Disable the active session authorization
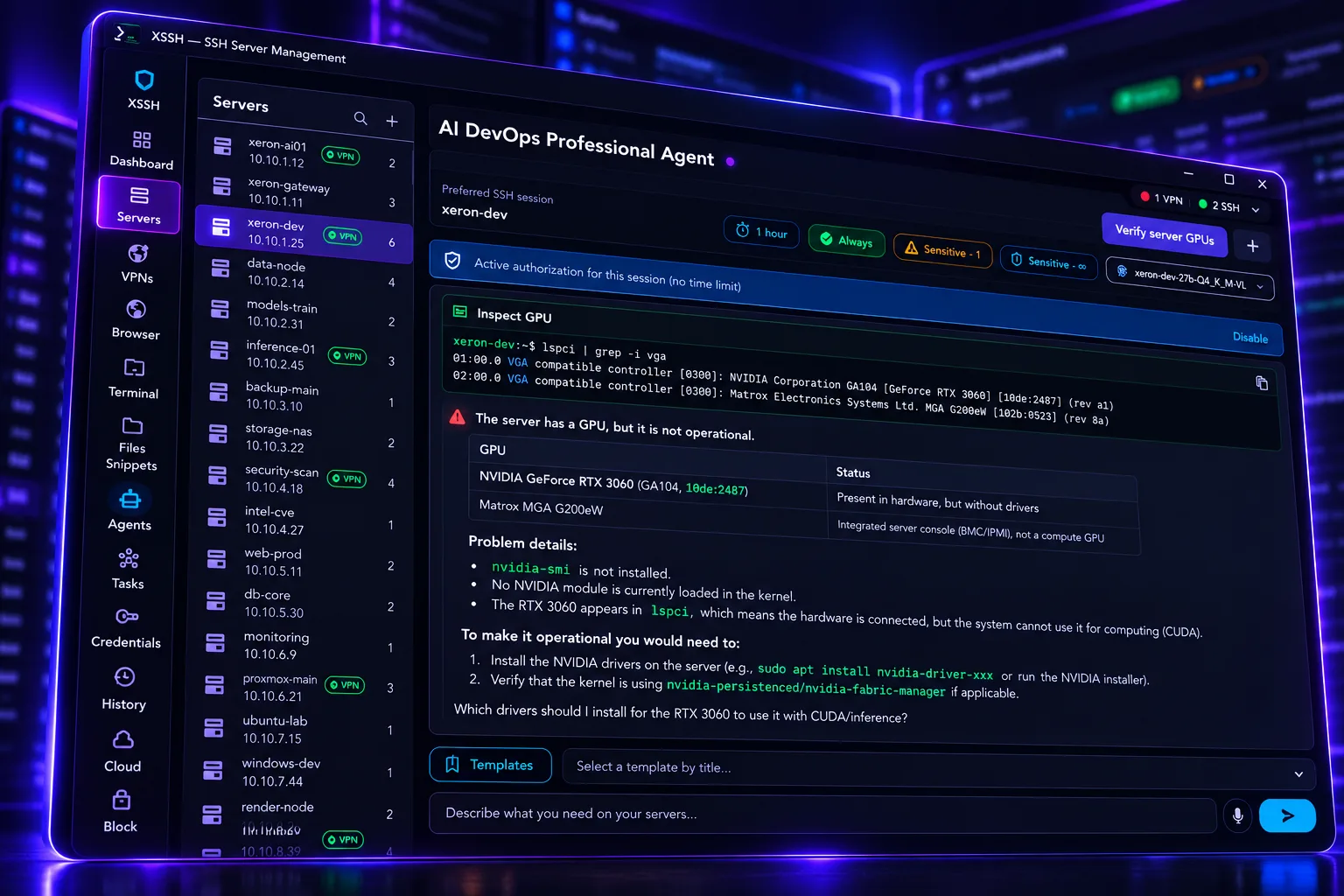The height and width of the screenshot is (896, 1344). 1250,338
